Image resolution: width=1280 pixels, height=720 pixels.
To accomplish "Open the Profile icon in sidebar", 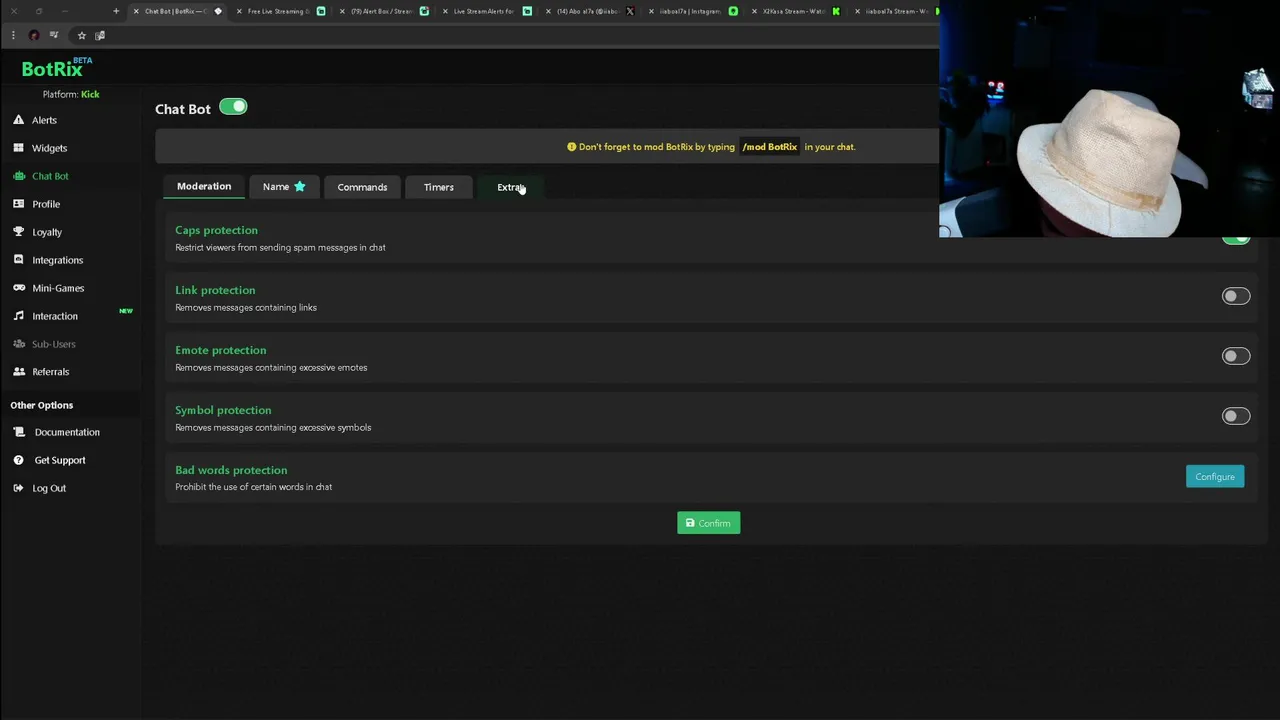I will coord(18,204).
